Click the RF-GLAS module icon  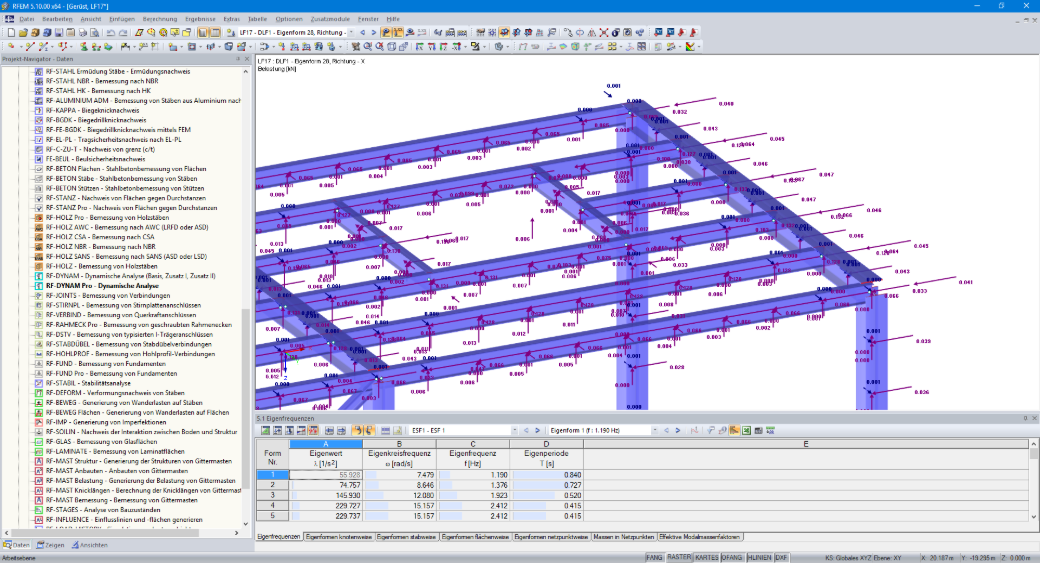pyautogui.click(x=38, y=442)
